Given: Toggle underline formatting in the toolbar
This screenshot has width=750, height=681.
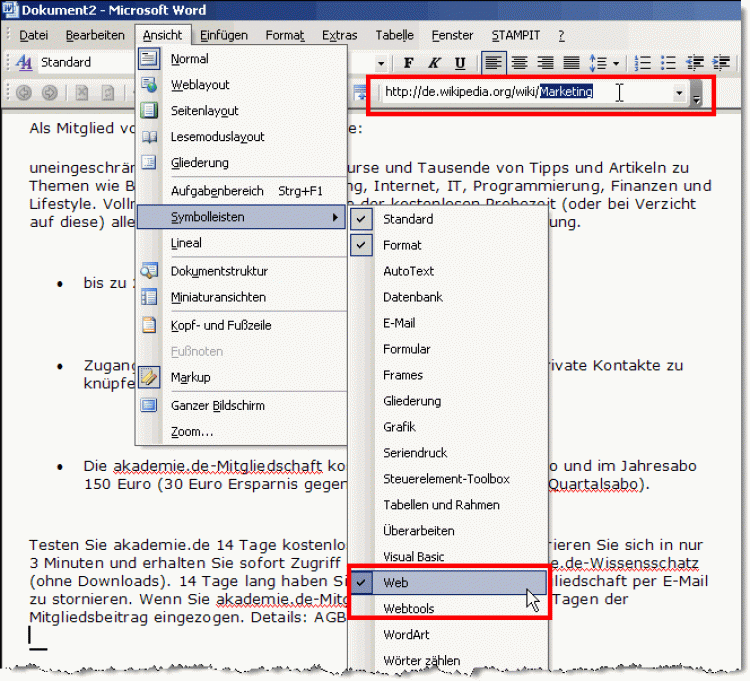Looking at the screenshot, I should click(x=459, y=63).
